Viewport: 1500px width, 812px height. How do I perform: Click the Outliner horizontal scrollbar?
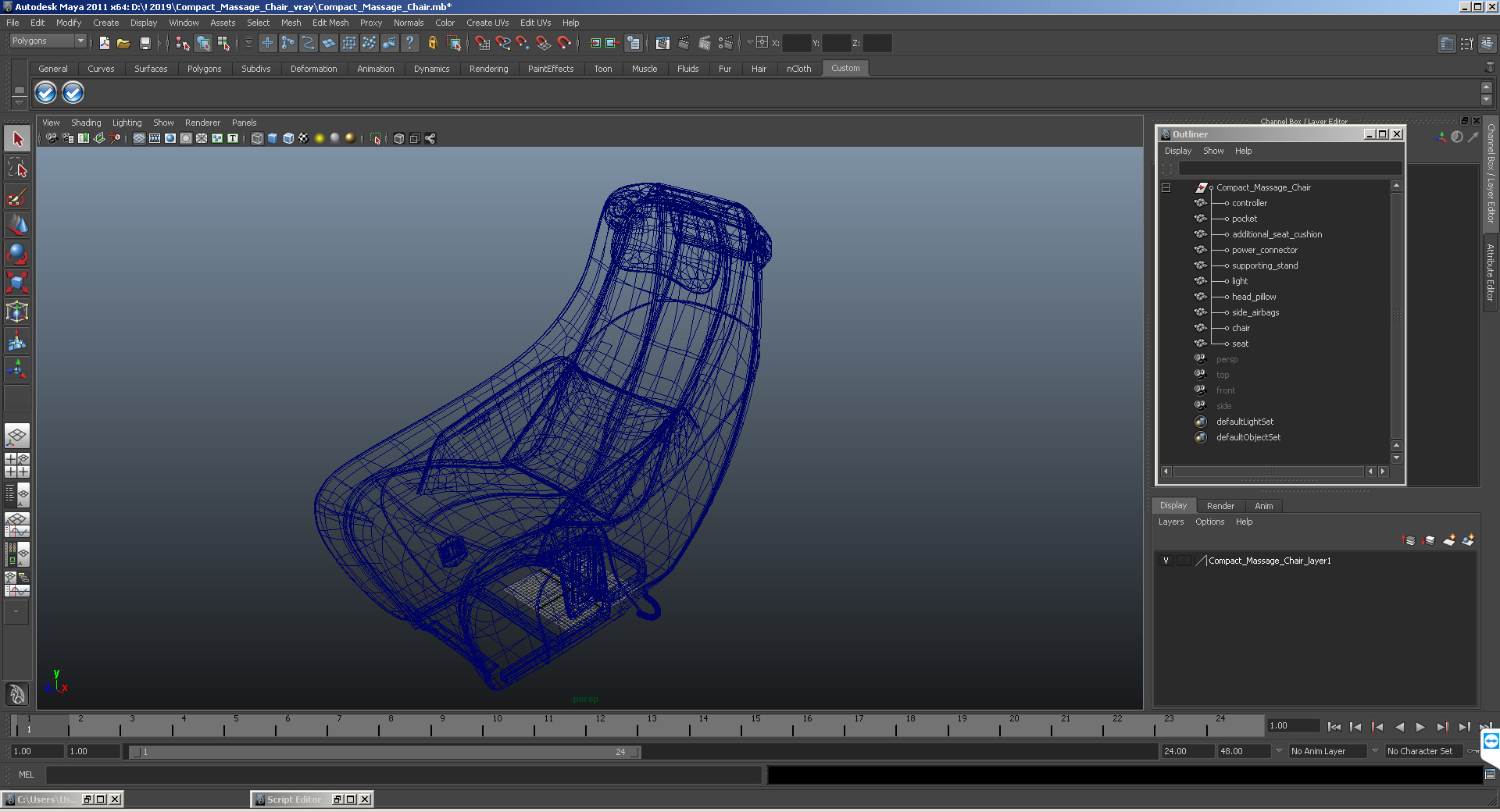[x=1269, y=472]
